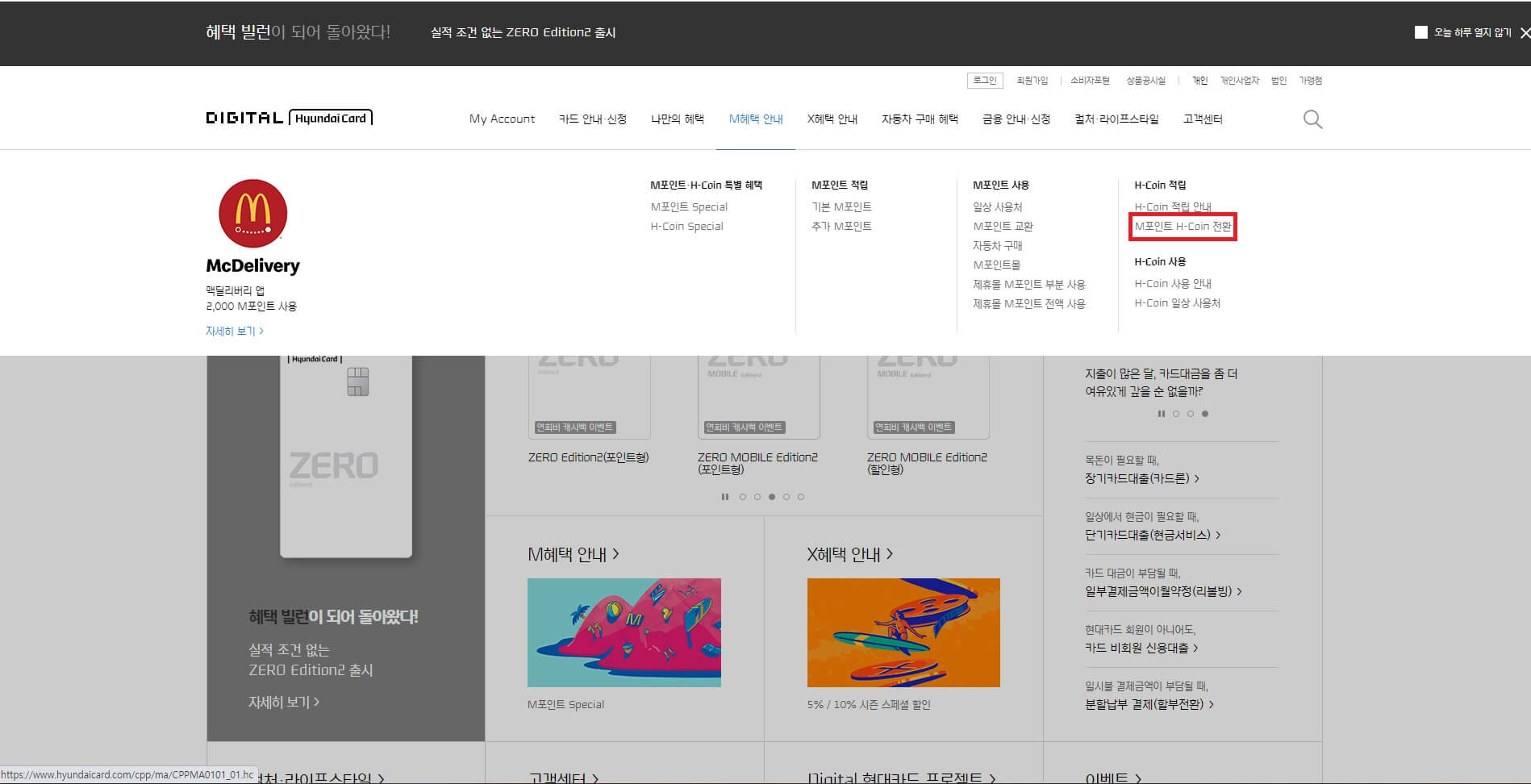Image resolution: width=1531 pixels, height=784 pixels.
Task: Open M포인트 Special submenu item
Action: 689,206
